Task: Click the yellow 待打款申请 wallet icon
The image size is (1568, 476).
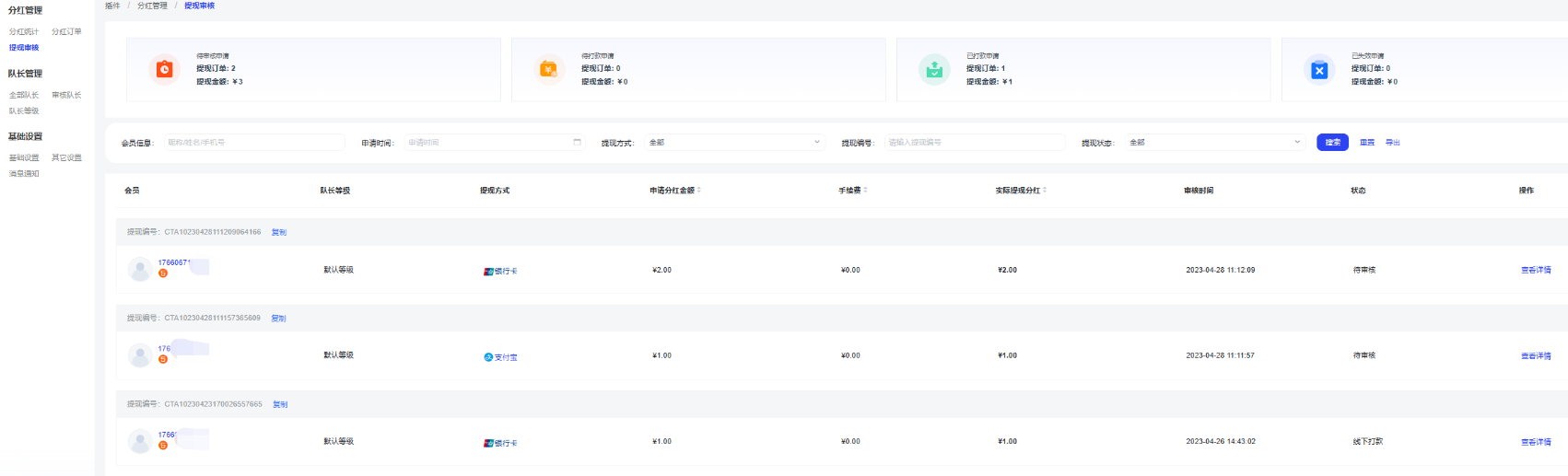Action: tap(548, 69)
